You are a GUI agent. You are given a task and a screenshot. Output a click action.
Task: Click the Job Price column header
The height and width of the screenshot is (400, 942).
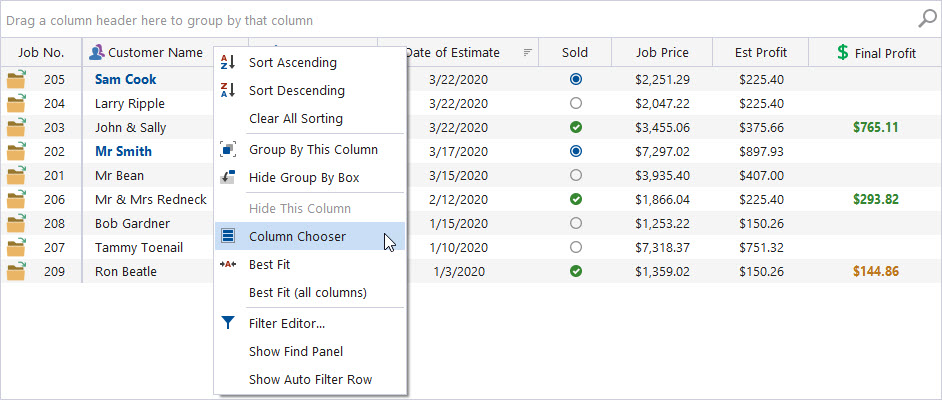(662, 52)
